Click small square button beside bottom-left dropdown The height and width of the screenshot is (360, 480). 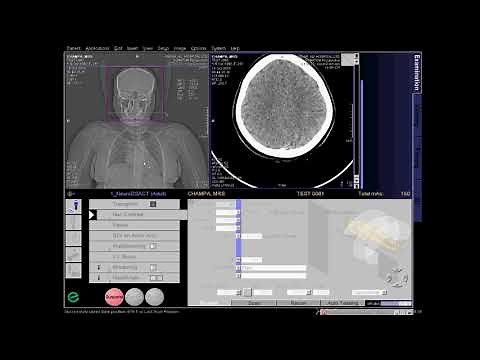point(247,292)
